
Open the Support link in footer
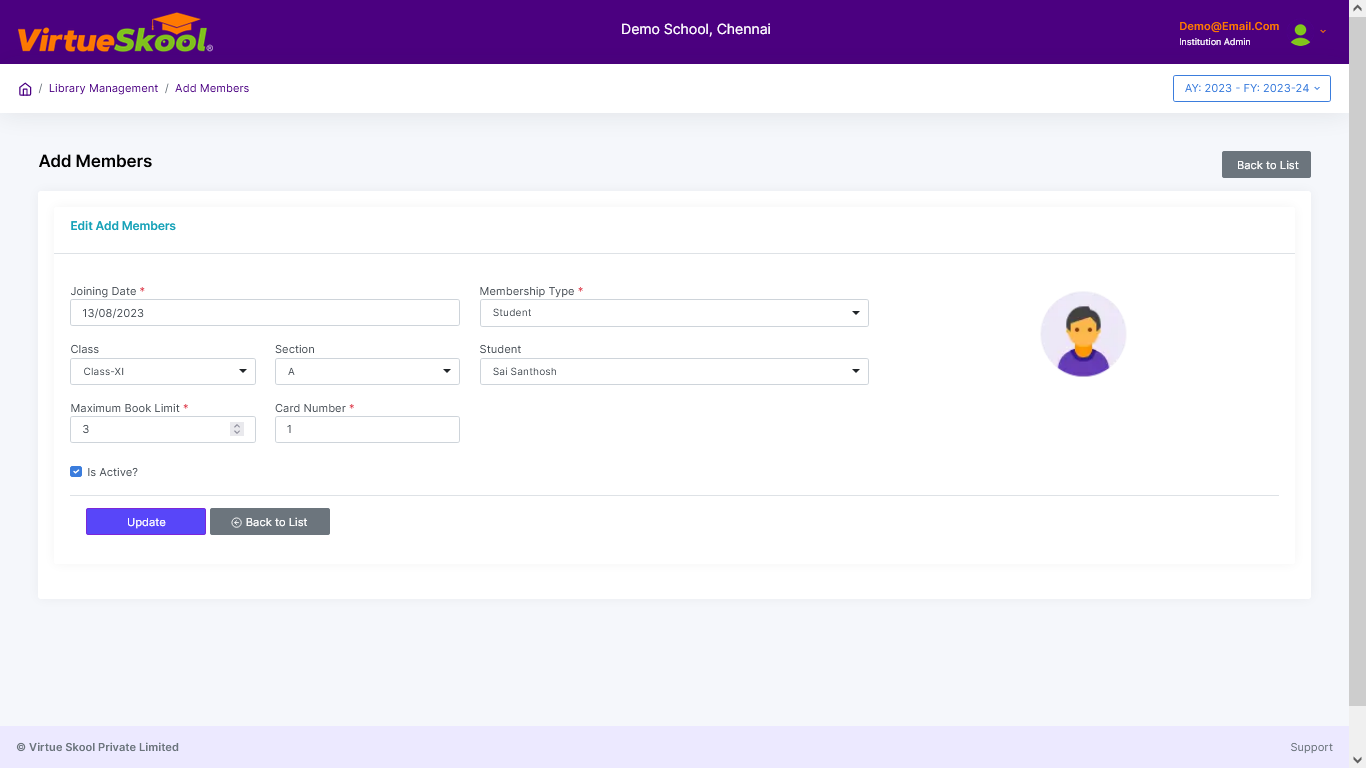pyautogui.click(x=1311, y=747)
